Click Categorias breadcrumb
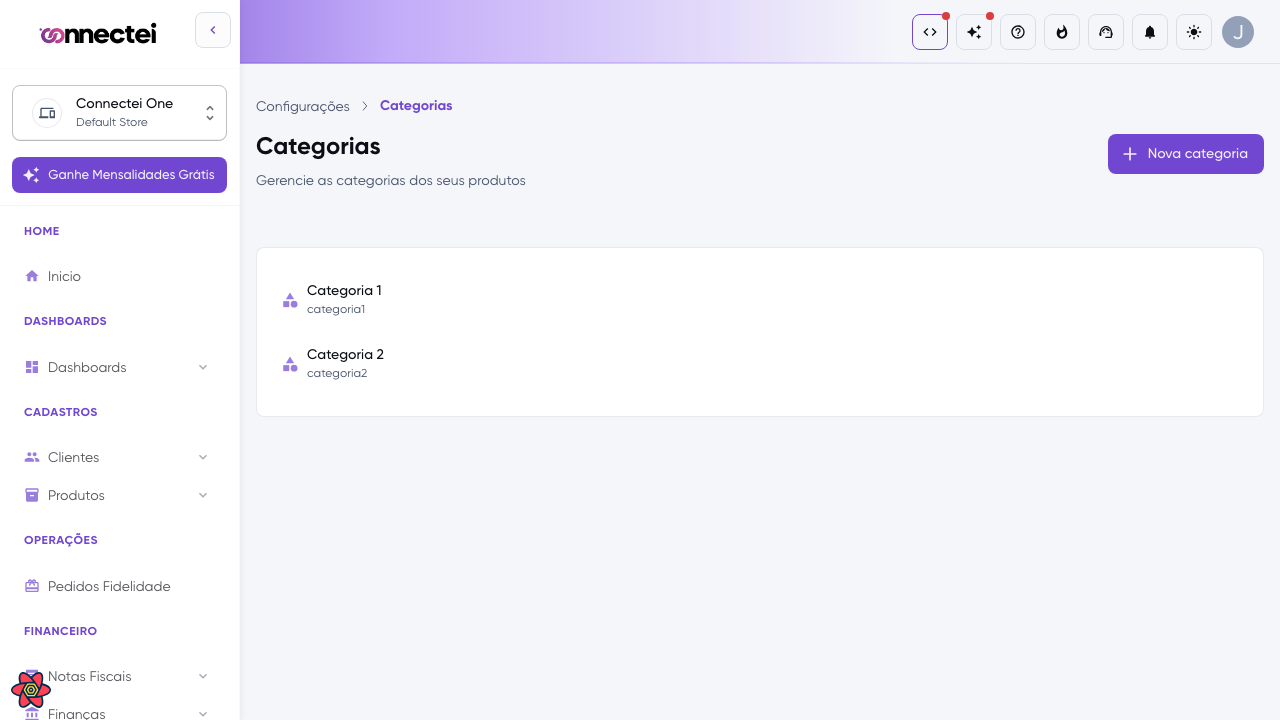Viewport: 1280px width, 720px height. (x=416, y=106)
